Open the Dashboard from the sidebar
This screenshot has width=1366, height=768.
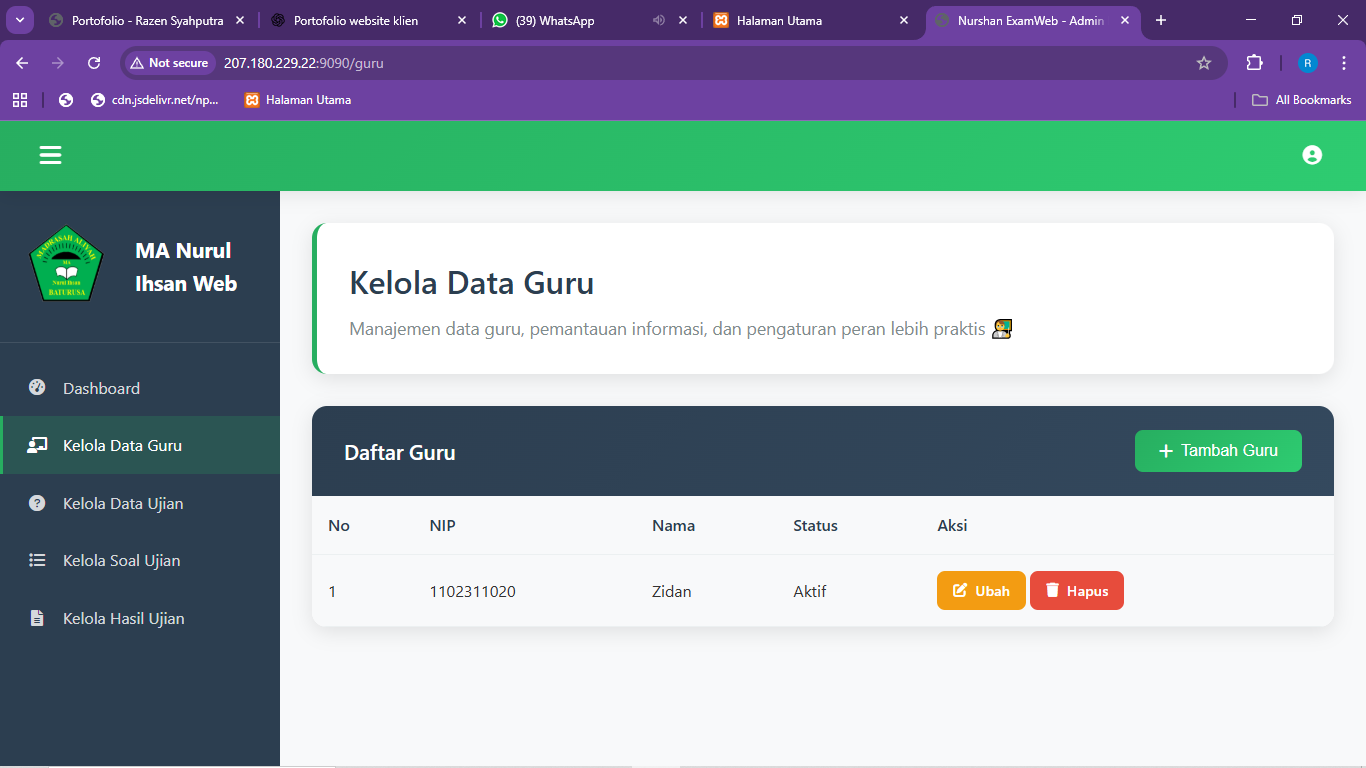point(100,388)
